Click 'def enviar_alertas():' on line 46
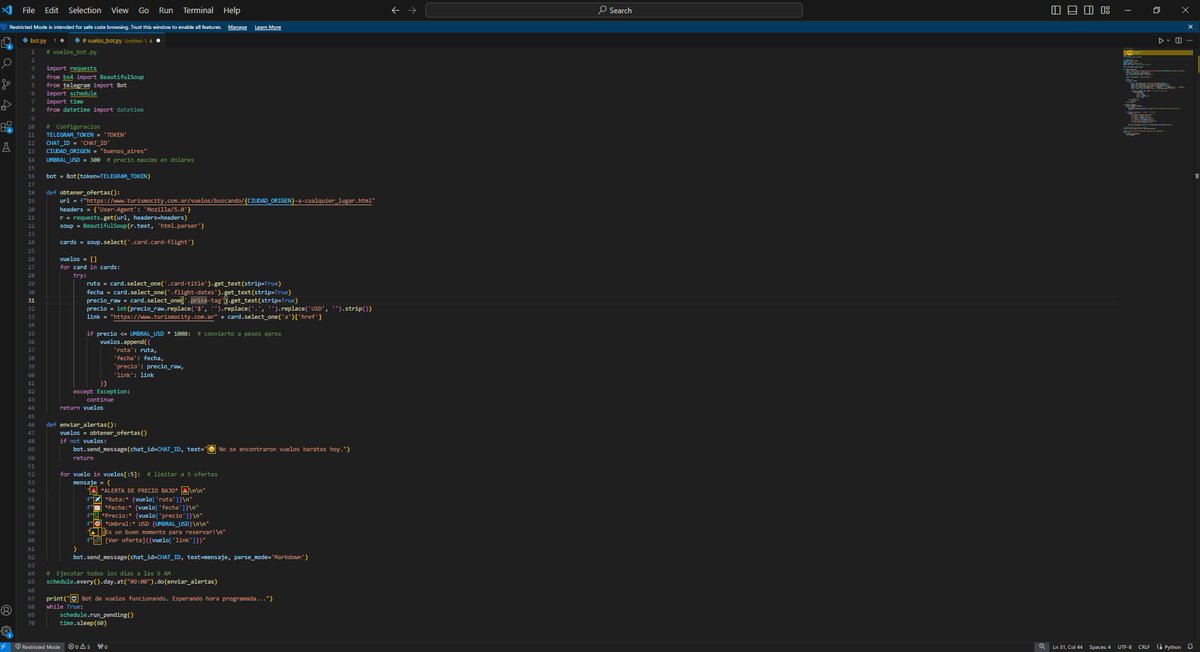Image resolution: width=1200 pixels, height=652 pixels. click(81, 424)
